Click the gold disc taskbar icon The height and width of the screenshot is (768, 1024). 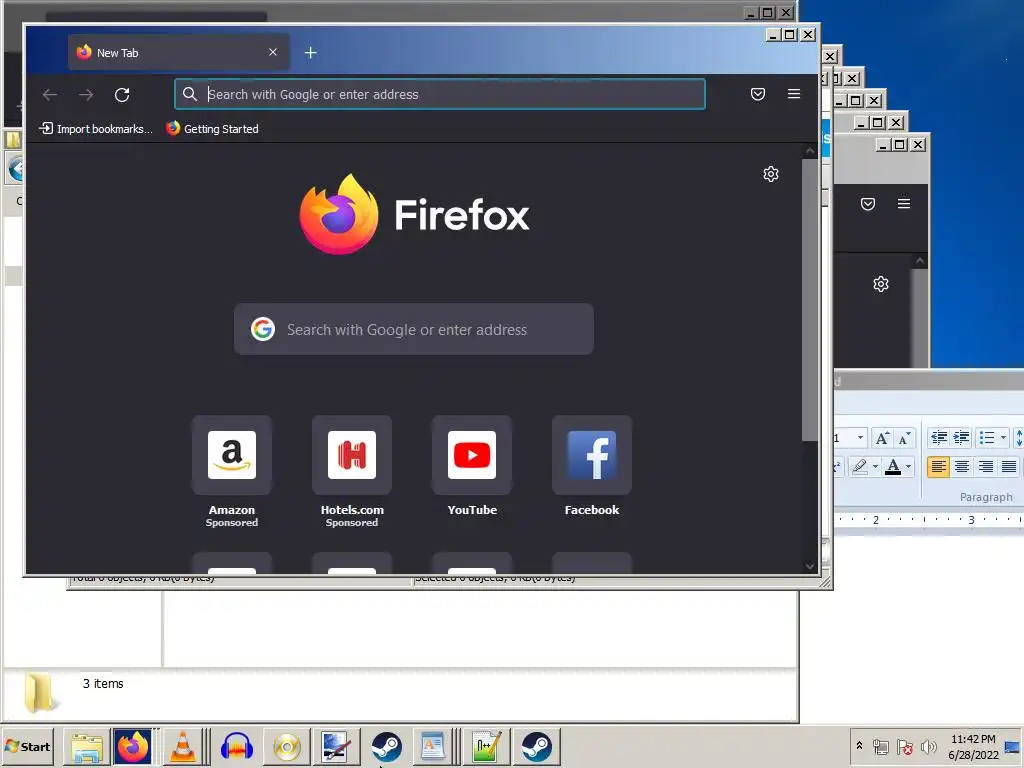click(287, 746)
